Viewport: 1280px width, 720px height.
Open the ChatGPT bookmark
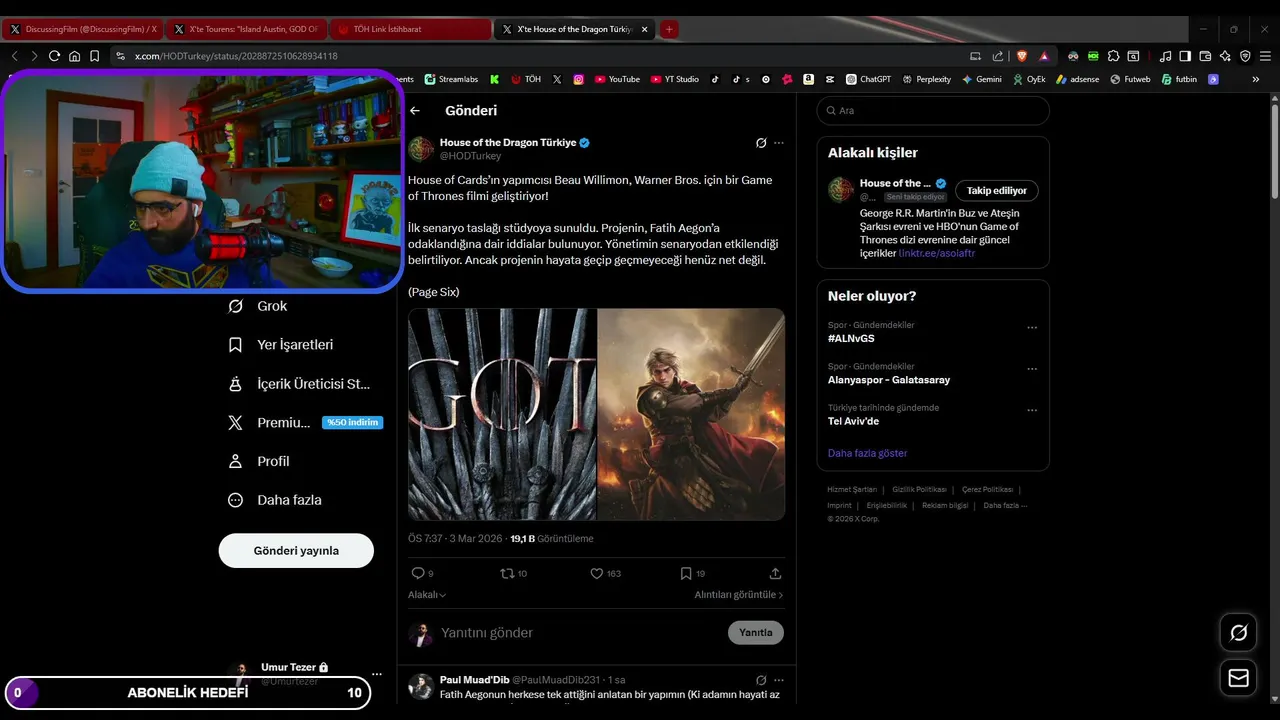(x=868, y=79)
